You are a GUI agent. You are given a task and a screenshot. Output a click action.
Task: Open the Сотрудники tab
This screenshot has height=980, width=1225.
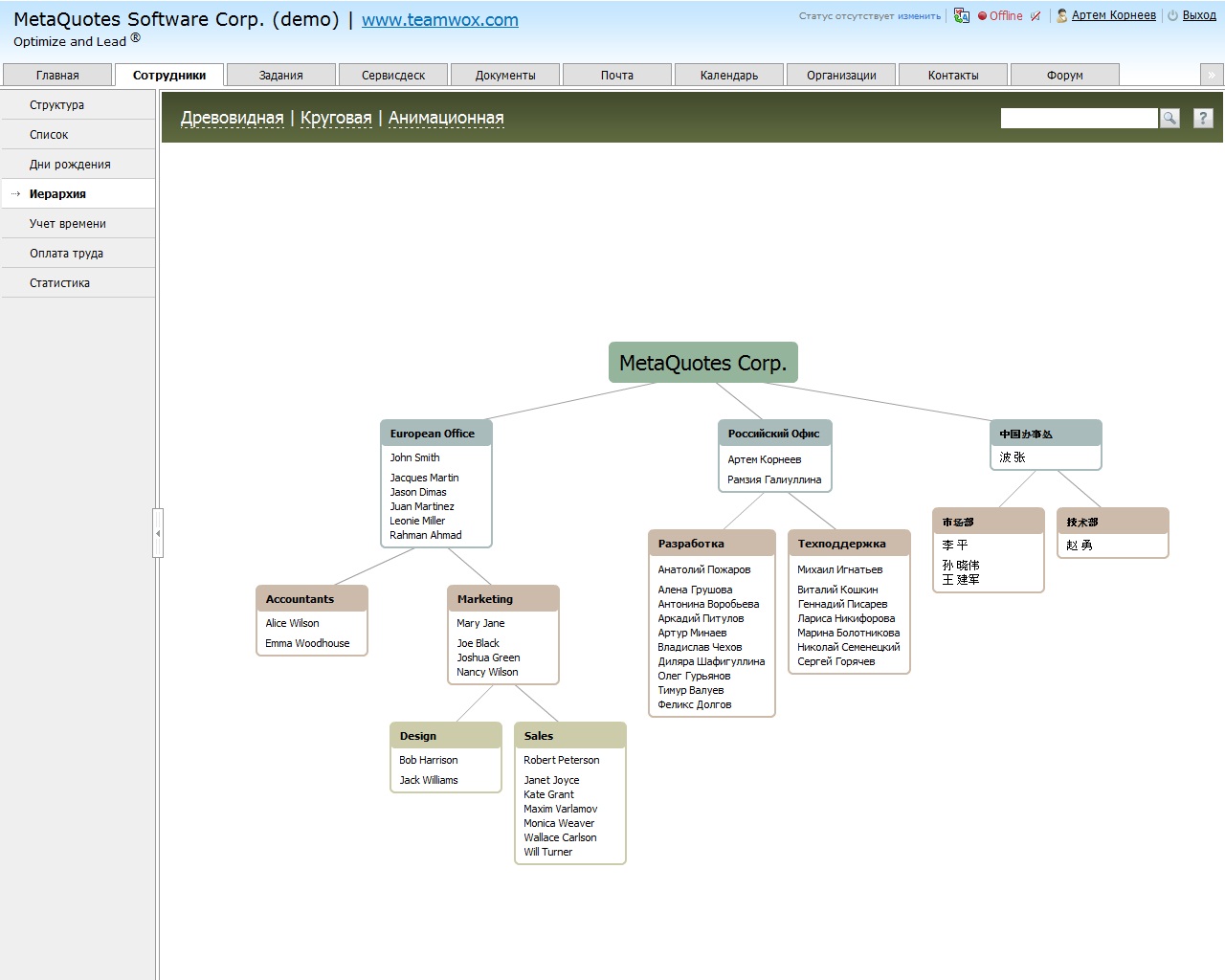click(169, 75)
